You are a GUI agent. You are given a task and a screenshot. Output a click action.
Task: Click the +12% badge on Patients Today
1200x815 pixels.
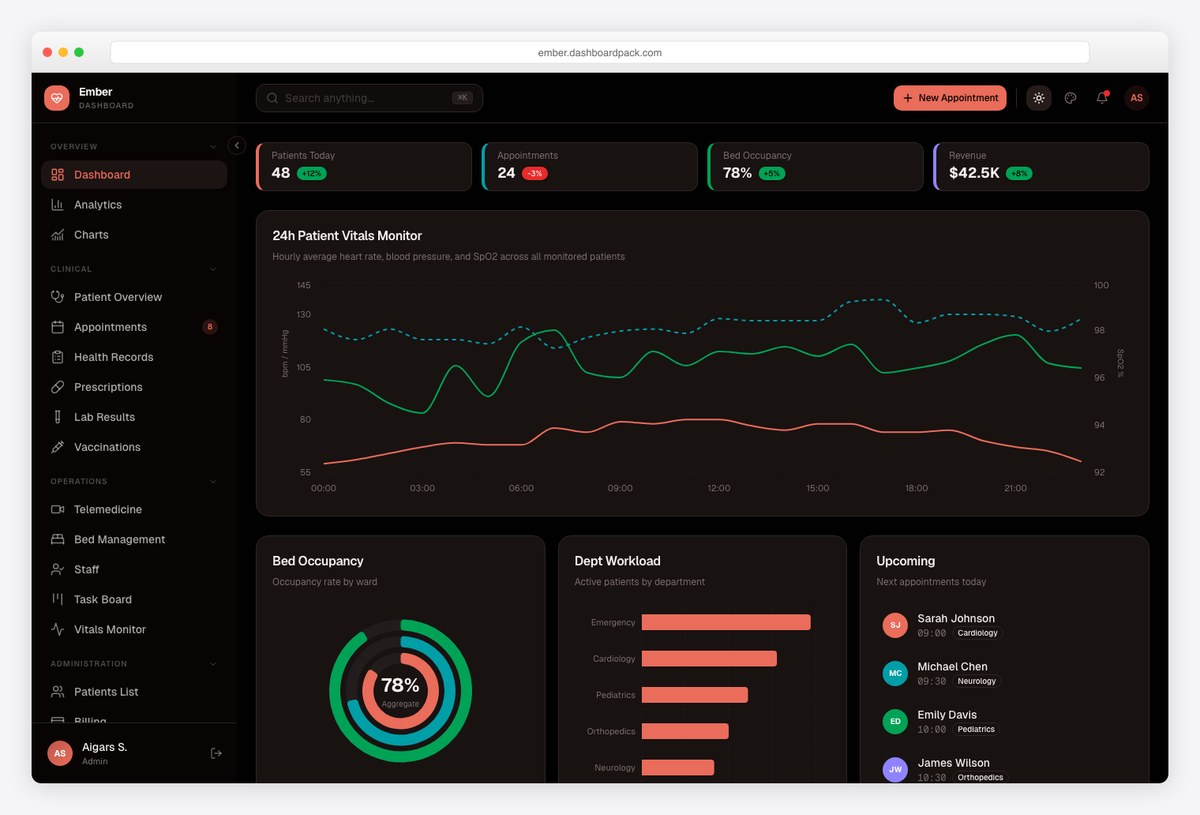coord(311,173)
